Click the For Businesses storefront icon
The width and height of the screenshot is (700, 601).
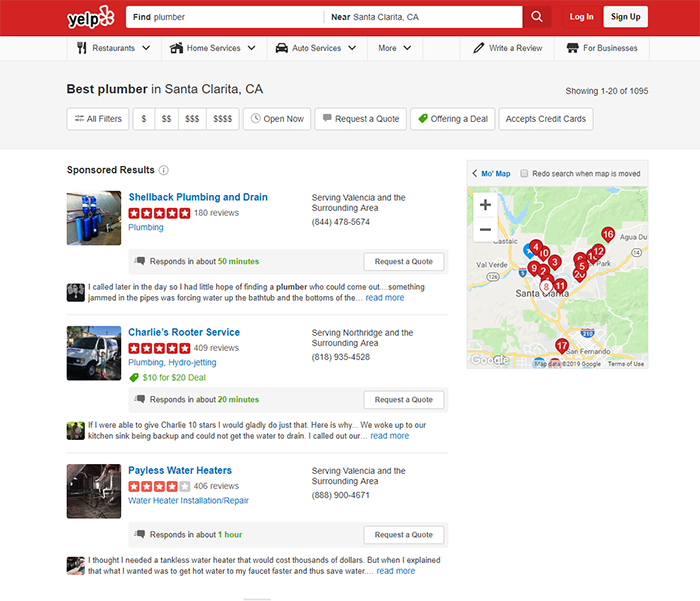tap(572, 48)
